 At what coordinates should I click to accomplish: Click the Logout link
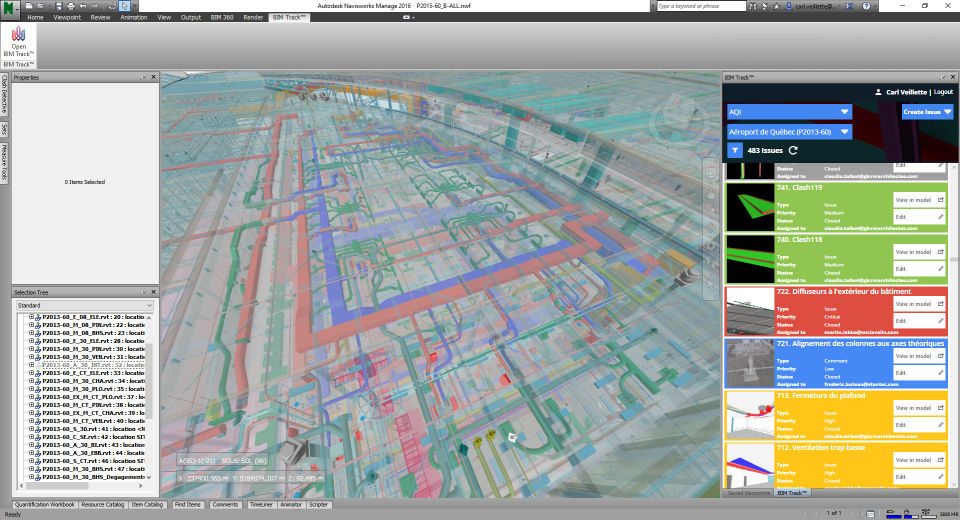pos(944,91)
